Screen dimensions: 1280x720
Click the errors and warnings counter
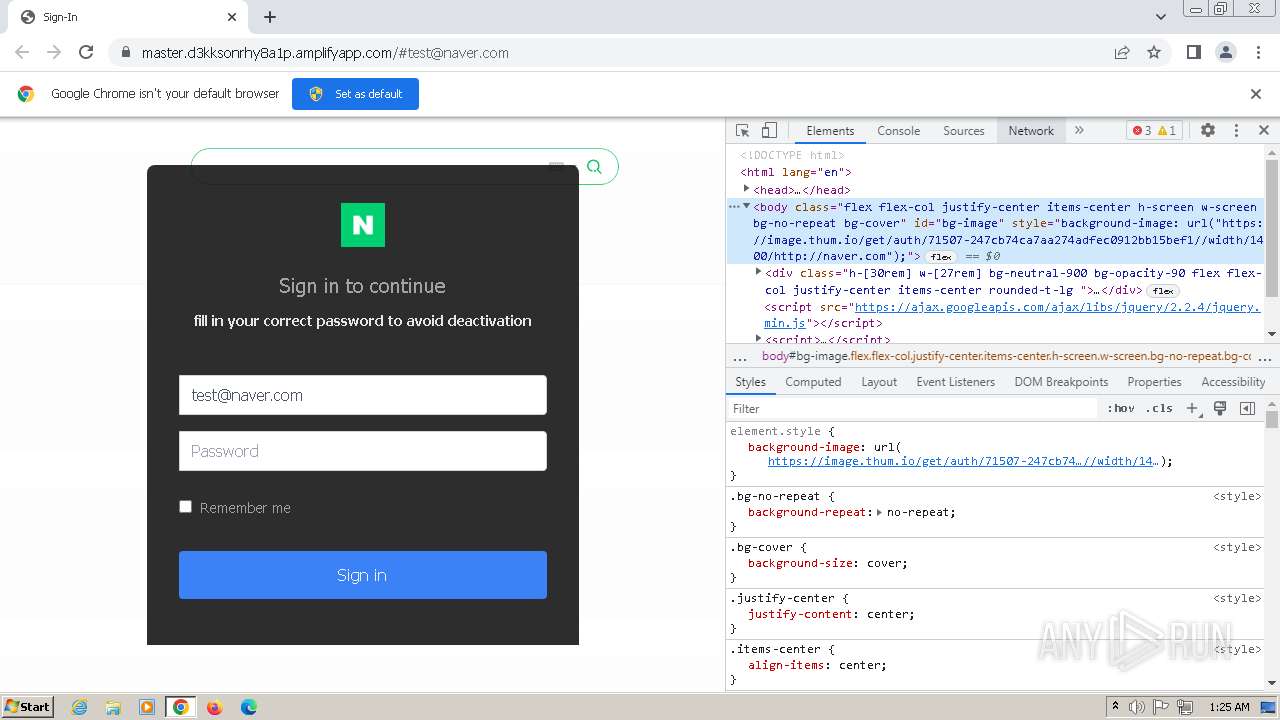point(1154,131)
